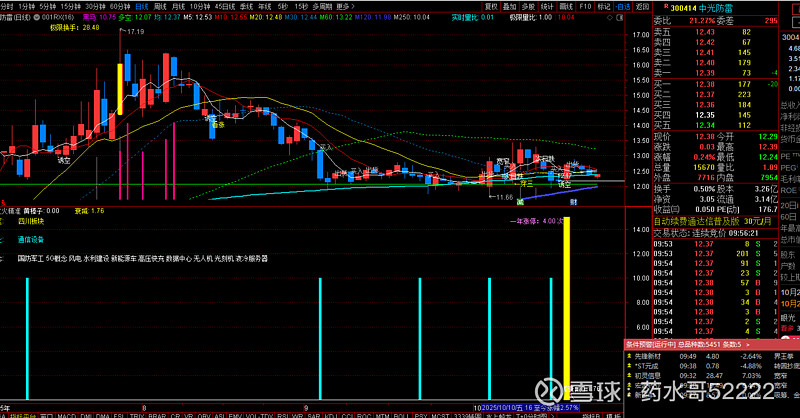Click the tall yellow bar in indicator panel
Viewport: 800px width, 418px height.
click(x=566, y=308)
